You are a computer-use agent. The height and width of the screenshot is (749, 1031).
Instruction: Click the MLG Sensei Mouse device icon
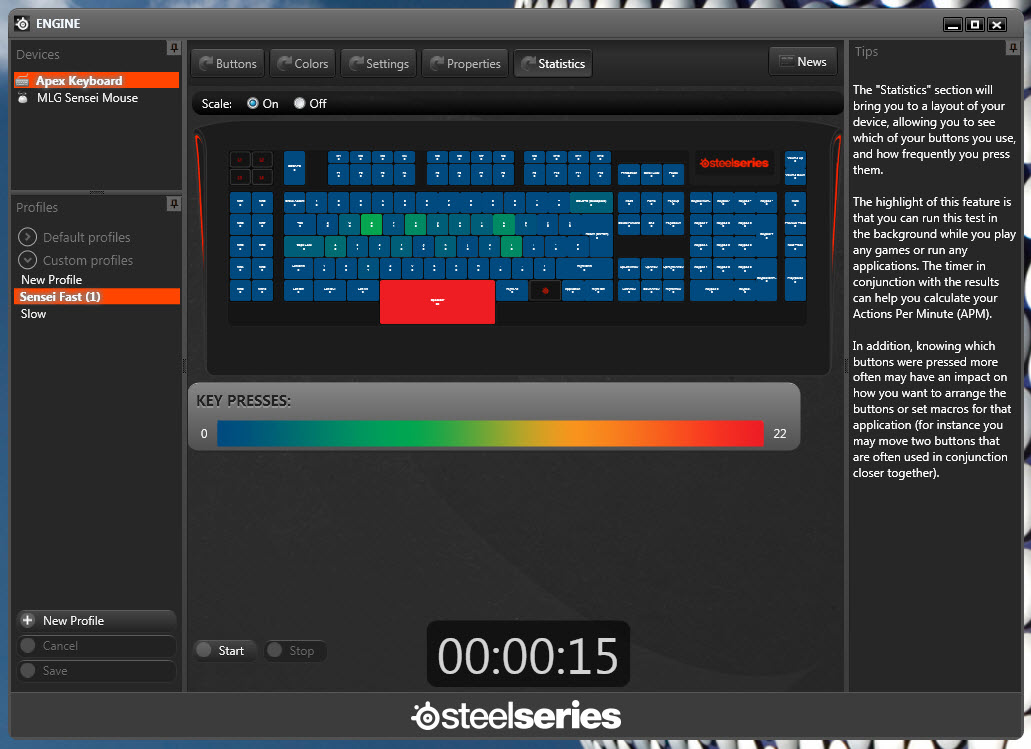click(x=23, y=98)
